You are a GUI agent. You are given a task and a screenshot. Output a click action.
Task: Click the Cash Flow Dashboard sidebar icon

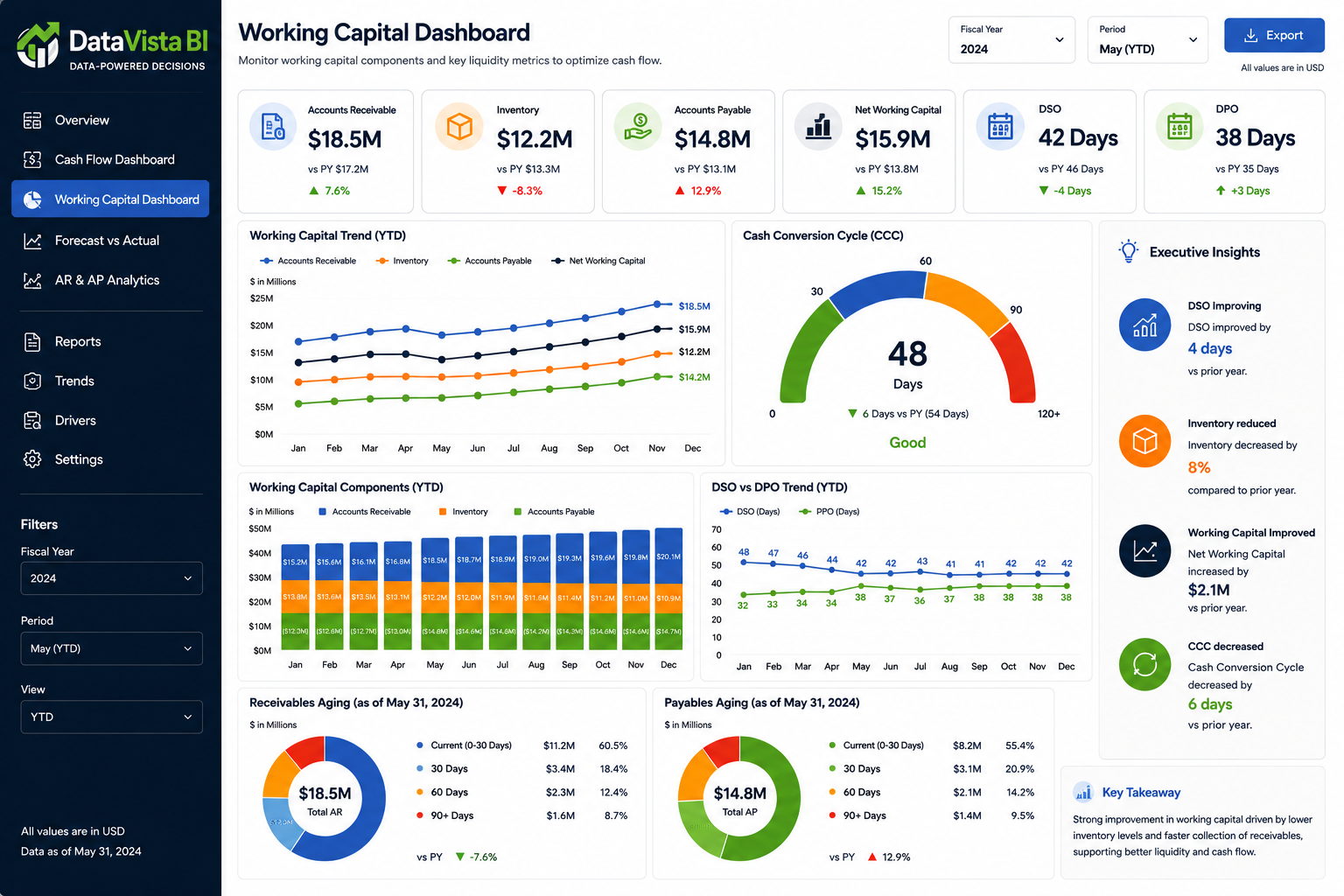32,159
